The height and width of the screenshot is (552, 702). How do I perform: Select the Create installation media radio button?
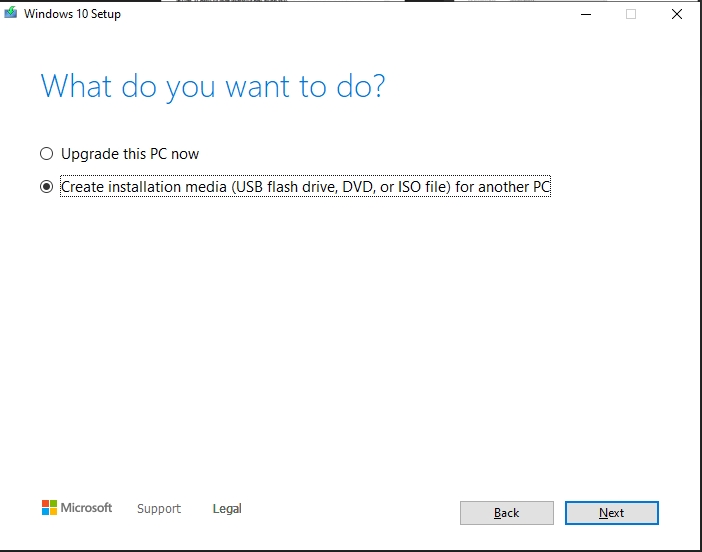coord(47,187)
